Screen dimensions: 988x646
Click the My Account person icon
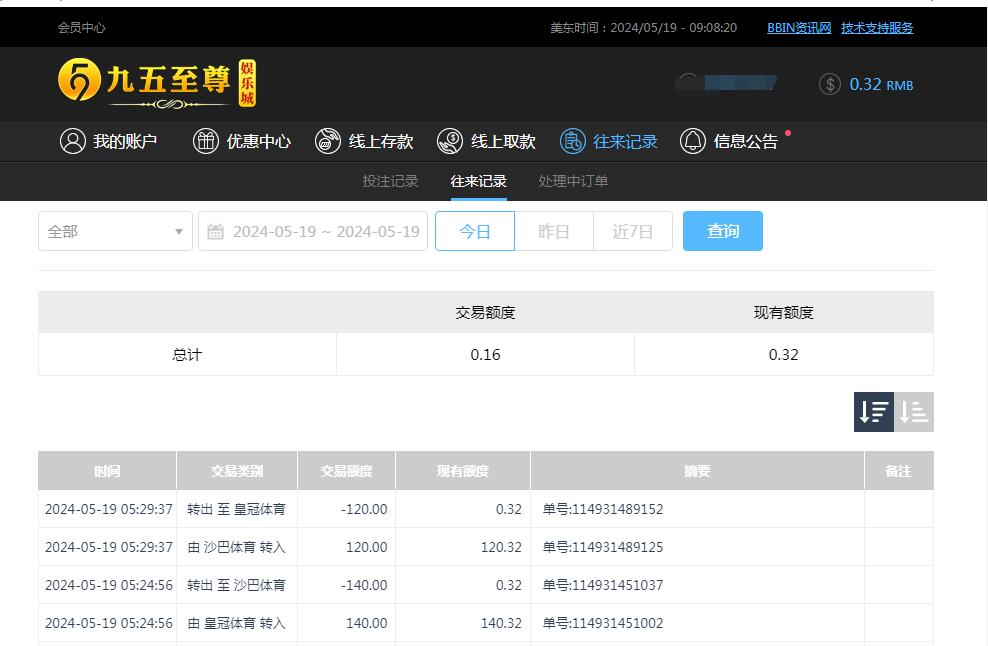coord(72,141)
